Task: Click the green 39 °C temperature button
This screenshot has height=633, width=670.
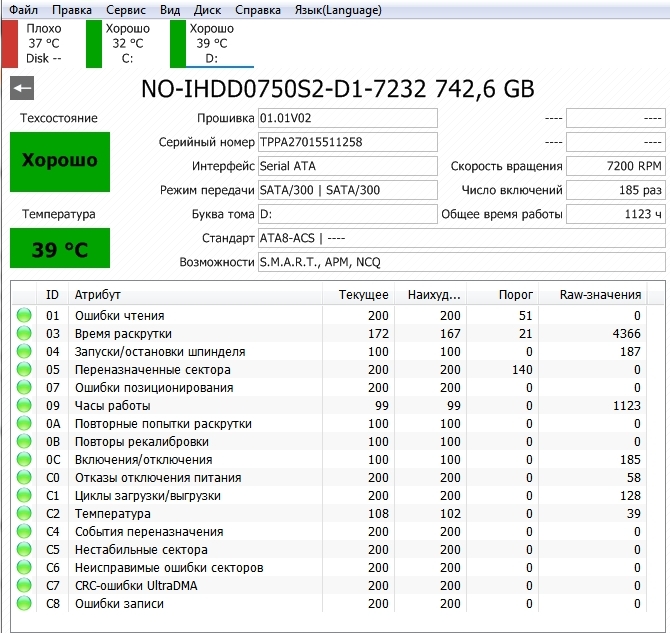Action: click(60, 248)
